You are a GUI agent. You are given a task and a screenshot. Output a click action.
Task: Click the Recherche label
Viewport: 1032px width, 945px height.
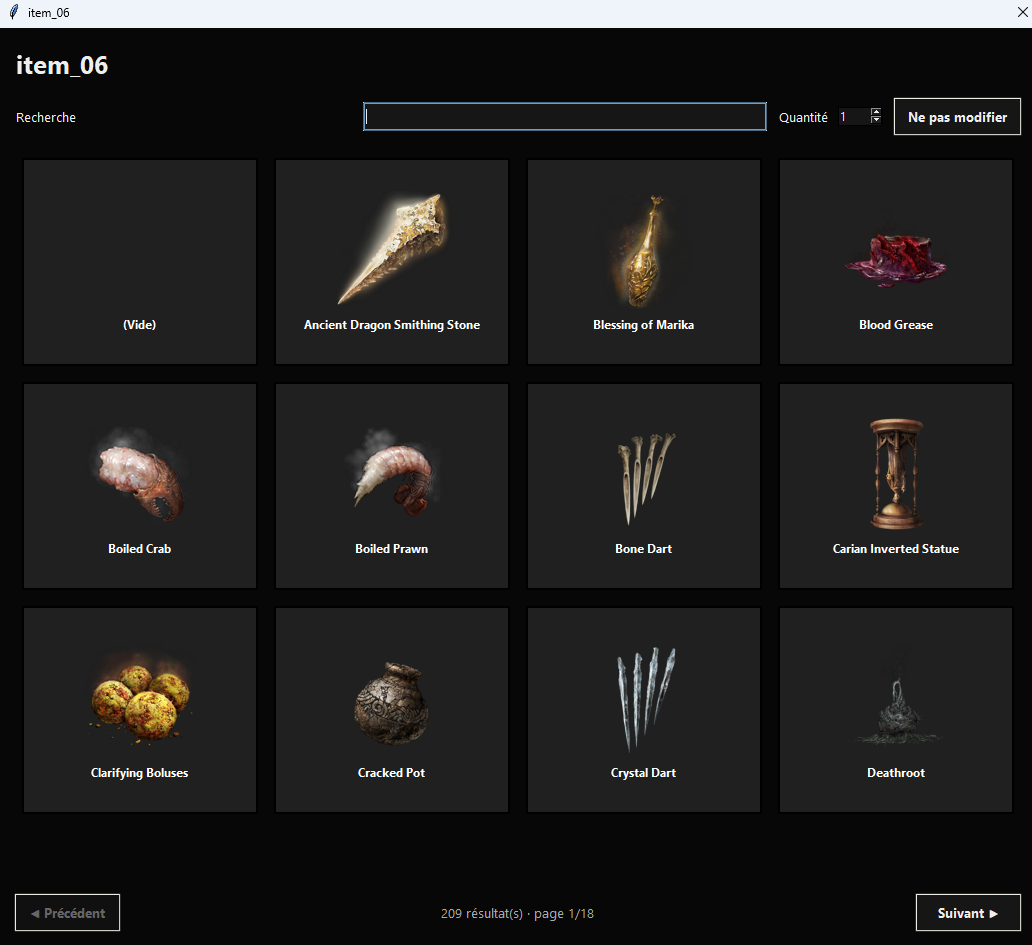pos(46,117)
